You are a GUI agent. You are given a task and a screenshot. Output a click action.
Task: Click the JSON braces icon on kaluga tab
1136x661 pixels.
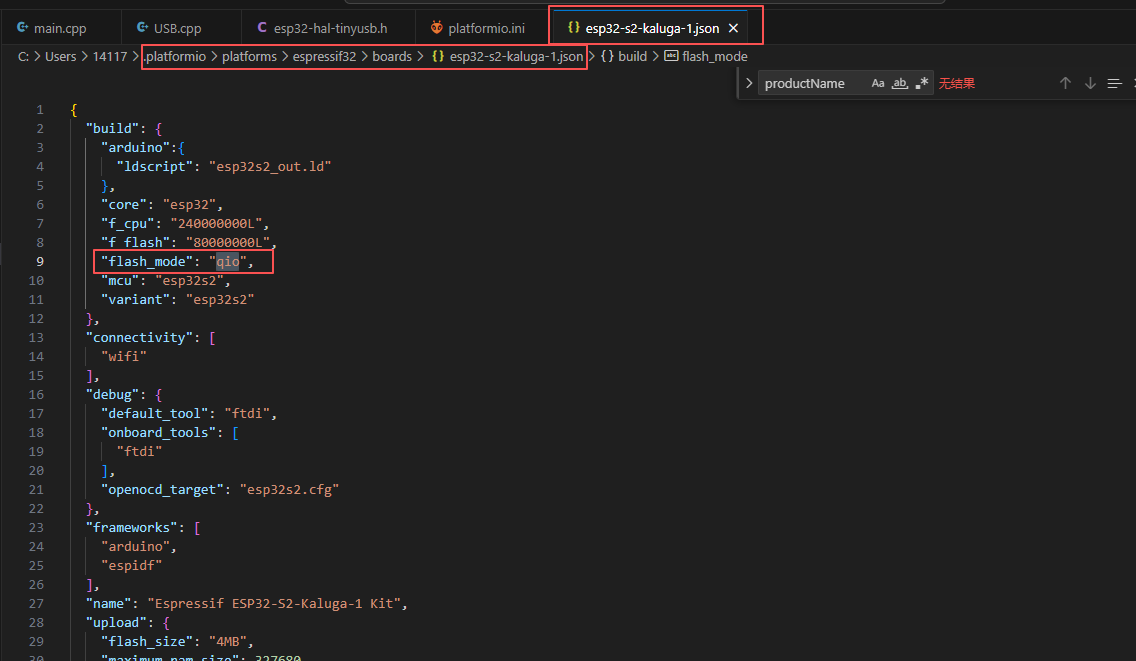574,28
